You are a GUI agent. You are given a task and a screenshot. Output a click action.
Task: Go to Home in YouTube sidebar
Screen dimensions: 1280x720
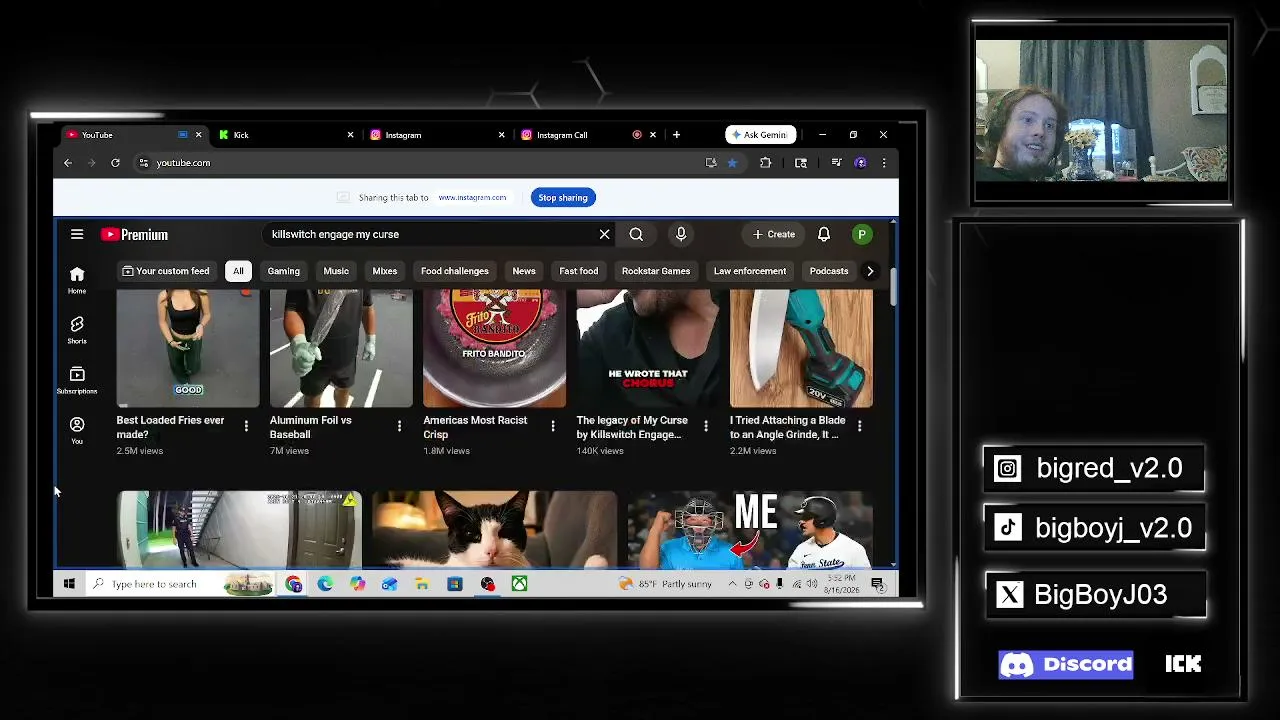coord(77,280)
